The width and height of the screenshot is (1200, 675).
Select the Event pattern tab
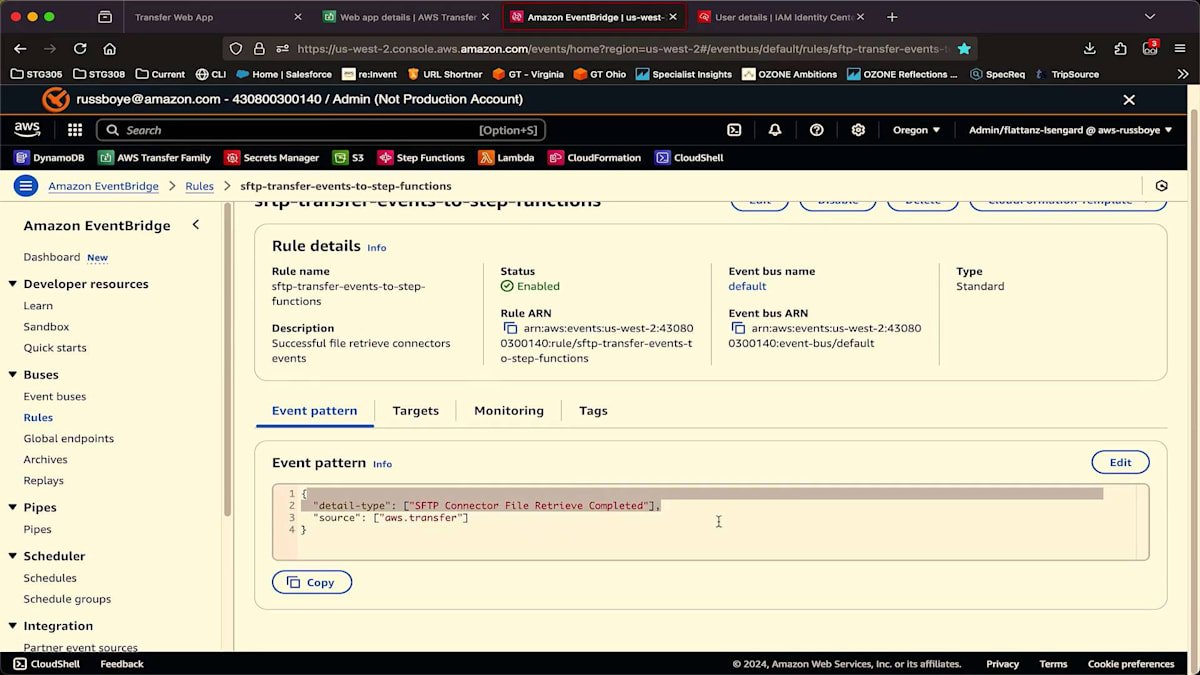[x=314, y=411]
